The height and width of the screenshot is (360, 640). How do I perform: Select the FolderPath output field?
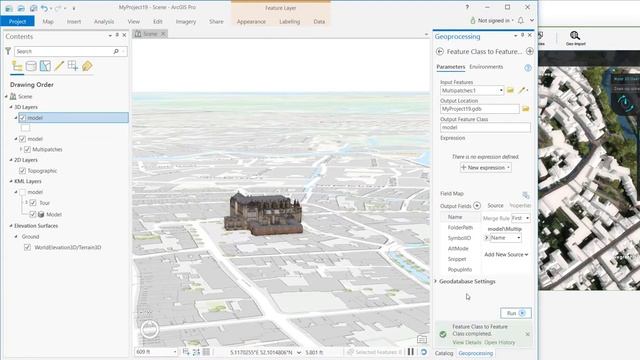coord(460,227)
